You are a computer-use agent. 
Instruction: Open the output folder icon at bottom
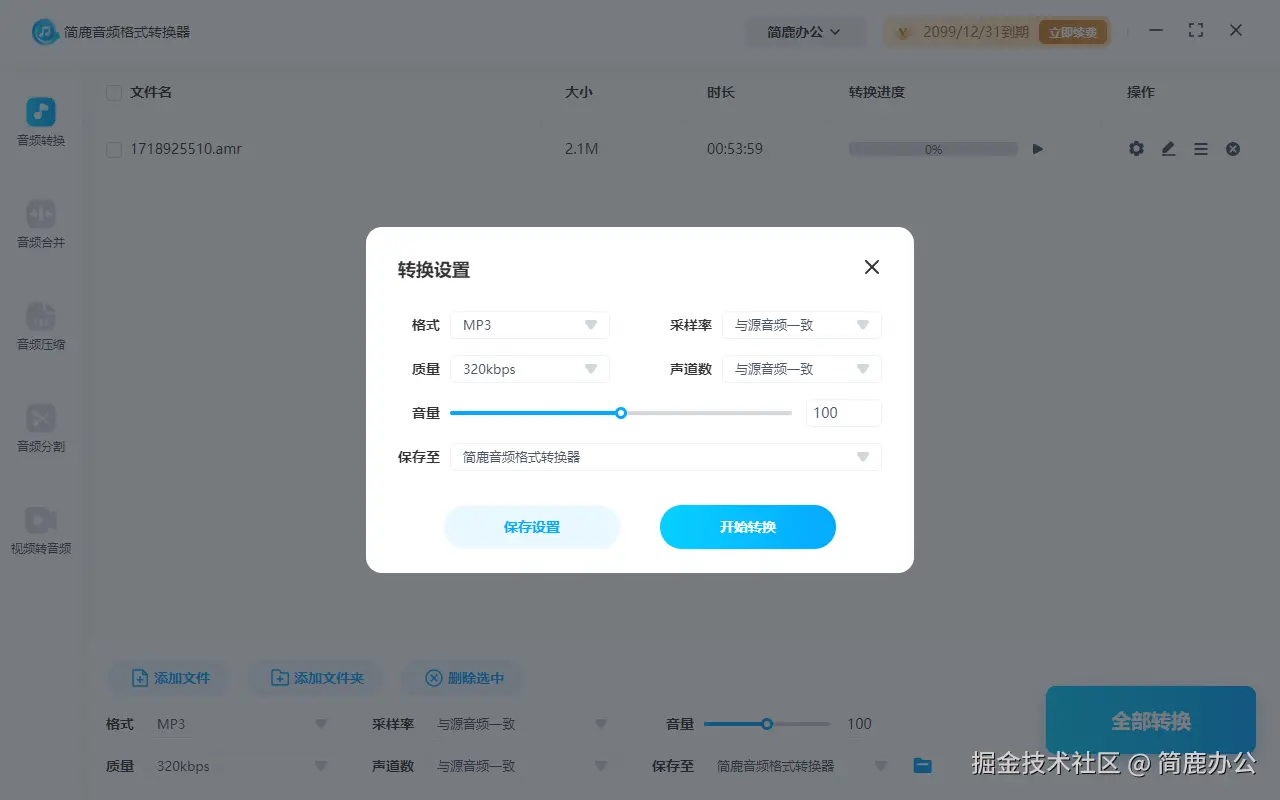pyautogui.click(x=922, y=766)
